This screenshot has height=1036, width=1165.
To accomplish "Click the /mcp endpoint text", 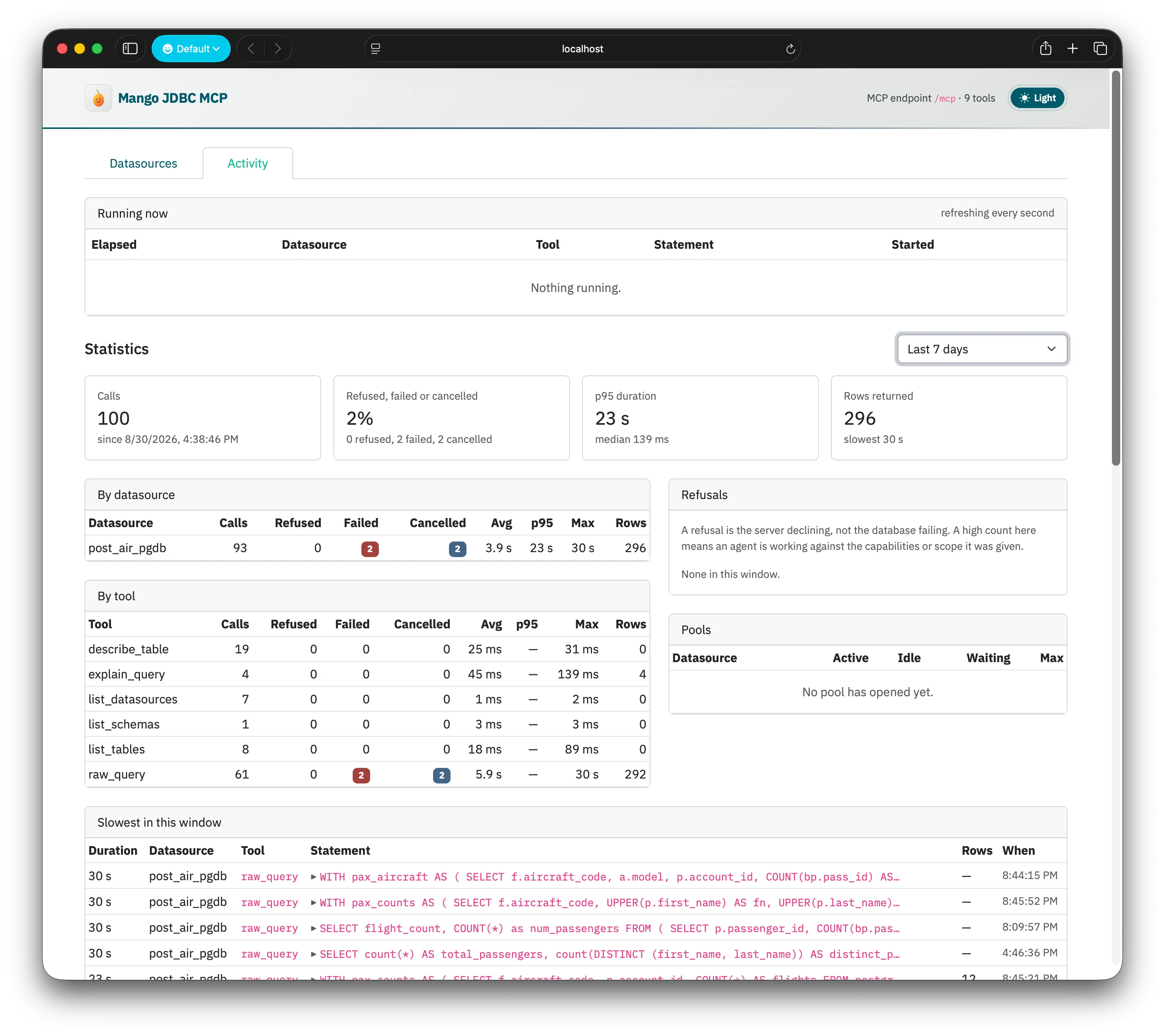I will point(945,99).
